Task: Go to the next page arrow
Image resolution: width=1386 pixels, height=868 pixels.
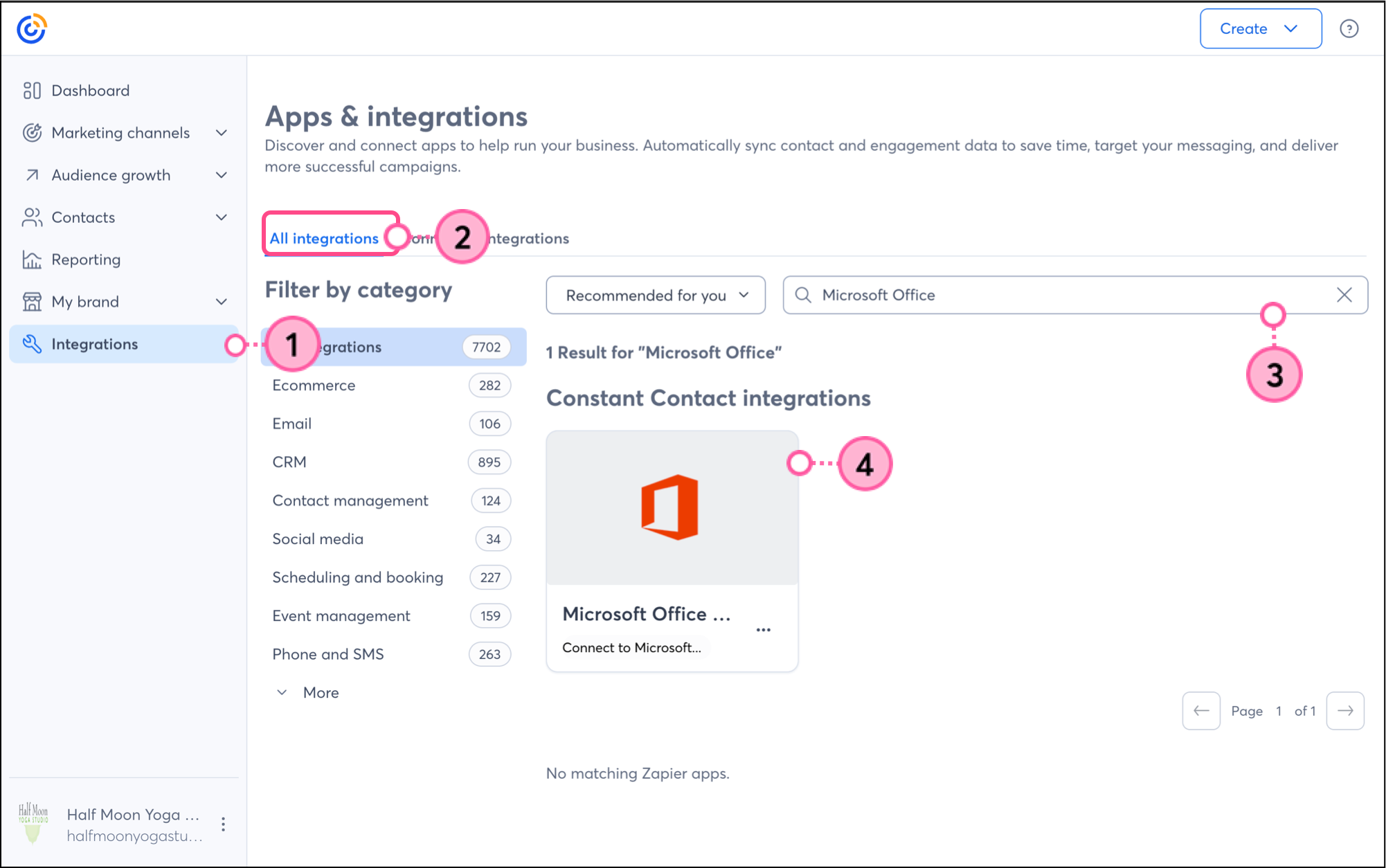Action: pyautogui.click(x=1345, y=711)
